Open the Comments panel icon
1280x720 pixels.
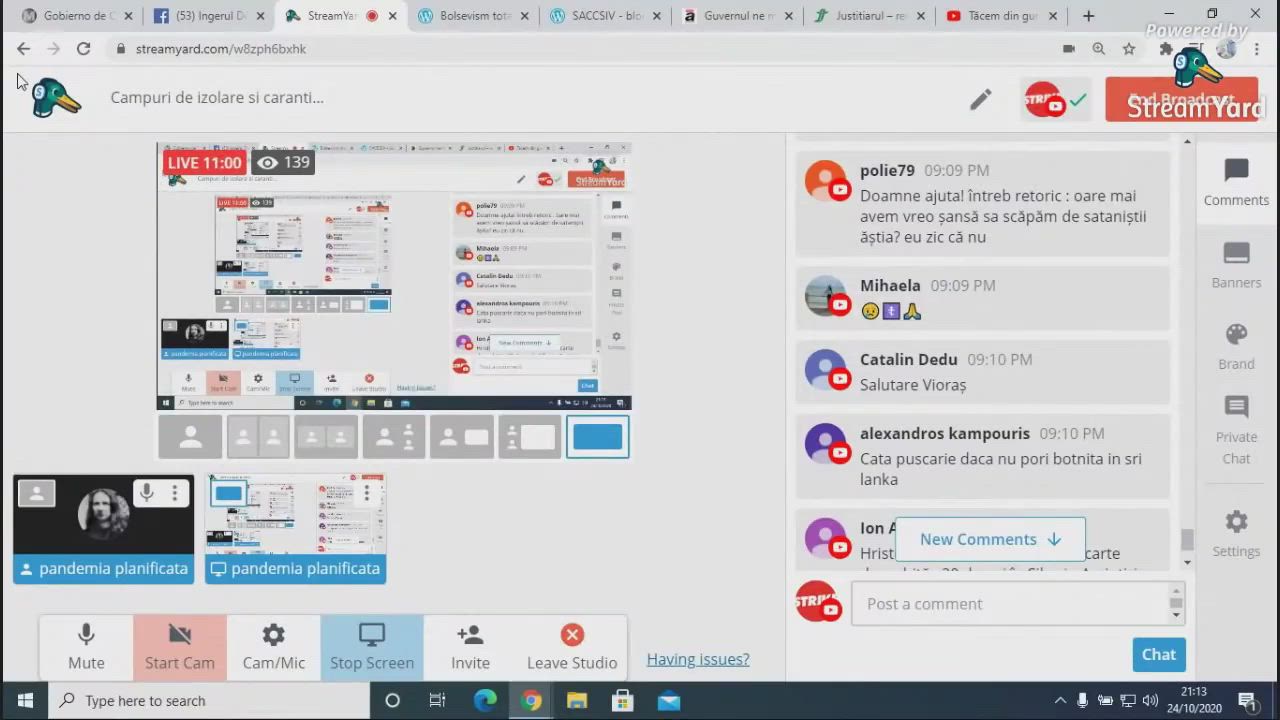(x=1236, y=172)
